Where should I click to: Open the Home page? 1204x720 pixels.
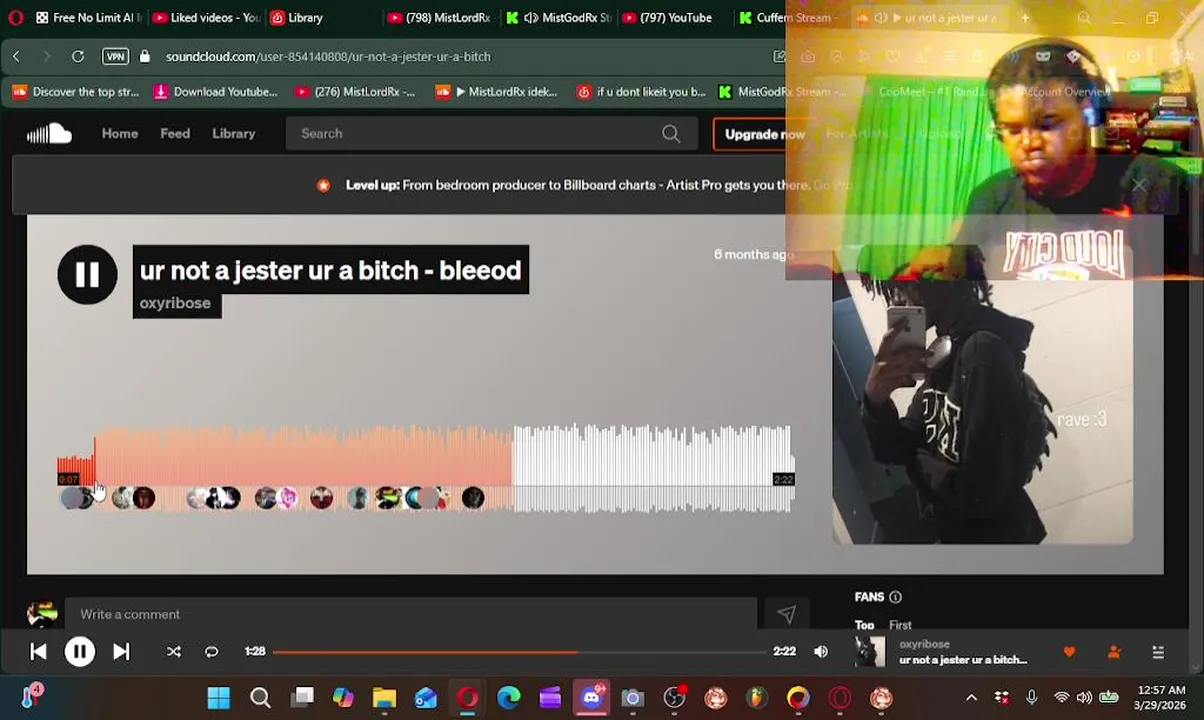click(120, 133)
